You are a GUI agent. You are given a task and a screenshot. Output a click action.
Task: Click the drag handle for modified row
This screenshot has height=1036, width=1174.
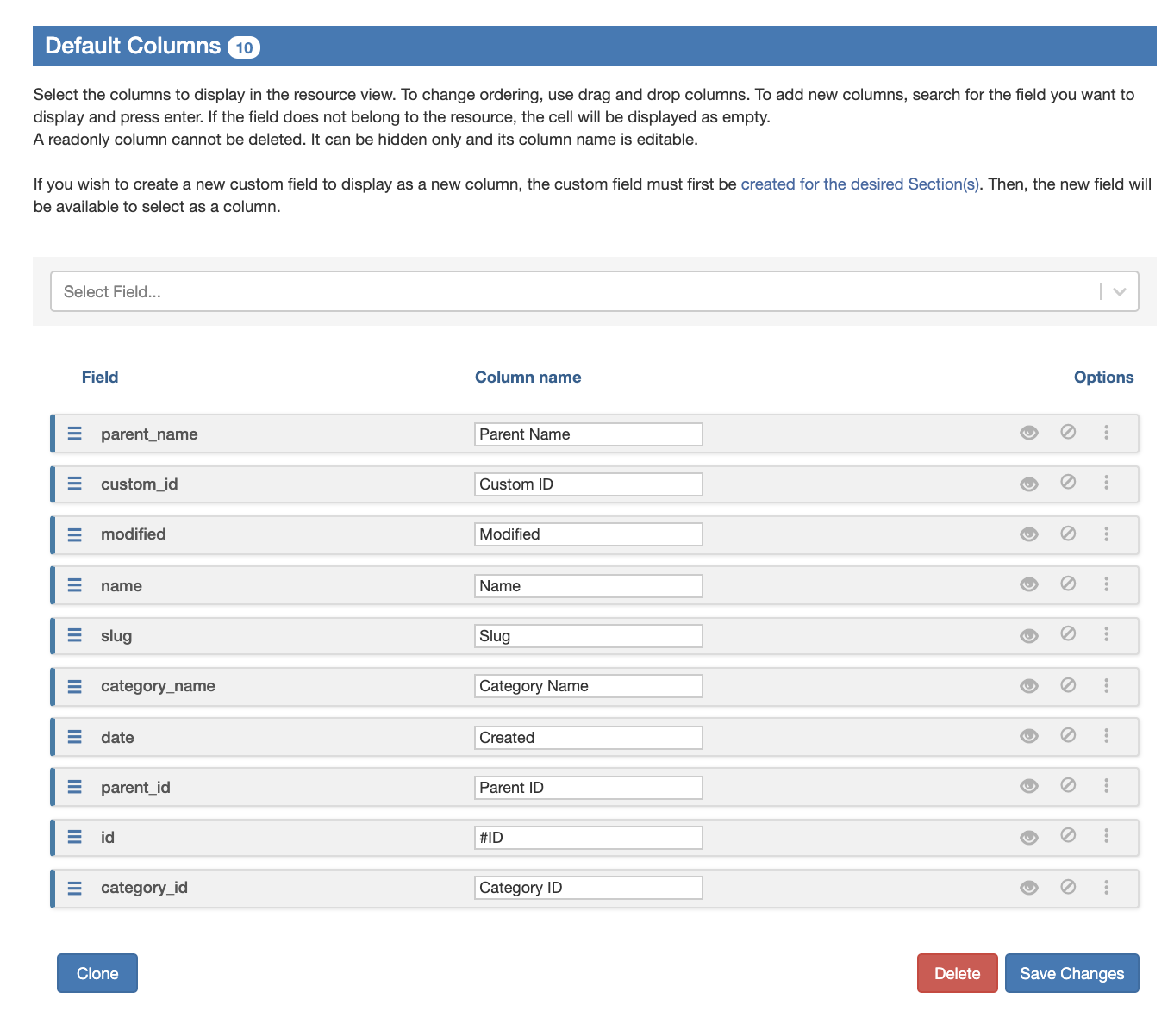[75, 534]
